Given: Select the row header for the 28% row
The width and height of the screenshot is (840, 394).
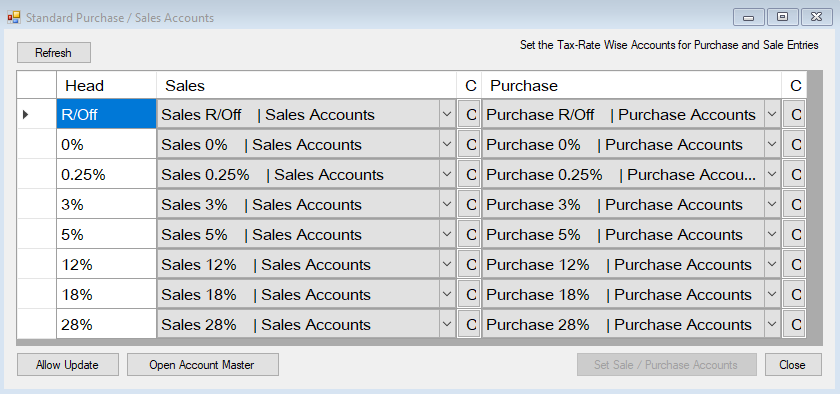Looking at the screenshot, I should (x=36, y=325).
